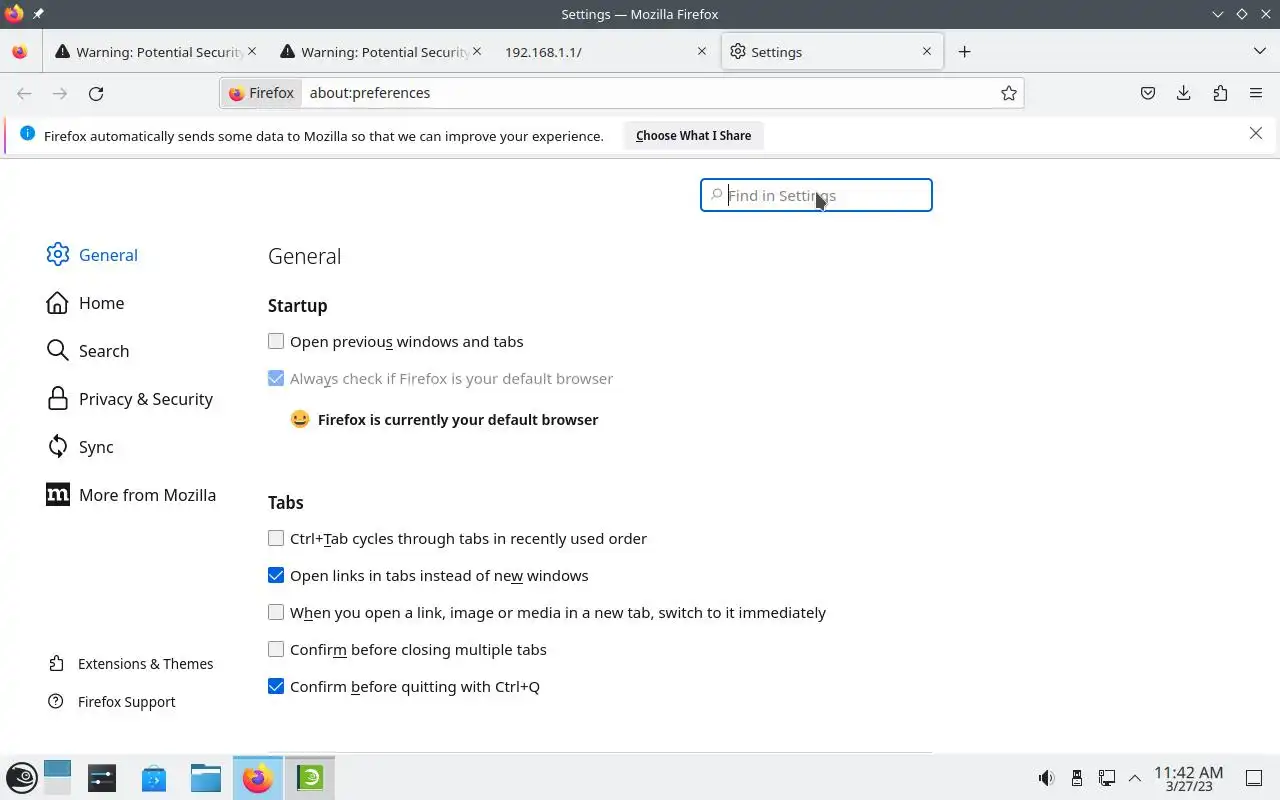The width and height of the screenshot is (1280, 800).
Task: Close the 192.168.1.1 tab
Action: [x=702, y=51]
